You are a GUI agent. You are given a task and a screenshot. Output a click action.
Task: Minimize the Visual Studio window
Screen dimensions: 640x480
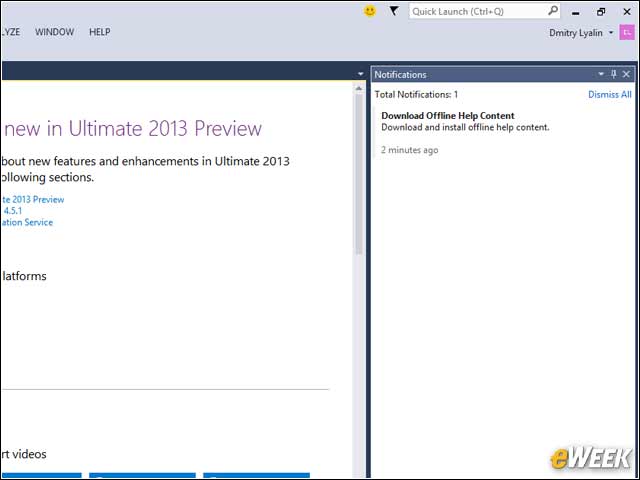pos(576,12)
